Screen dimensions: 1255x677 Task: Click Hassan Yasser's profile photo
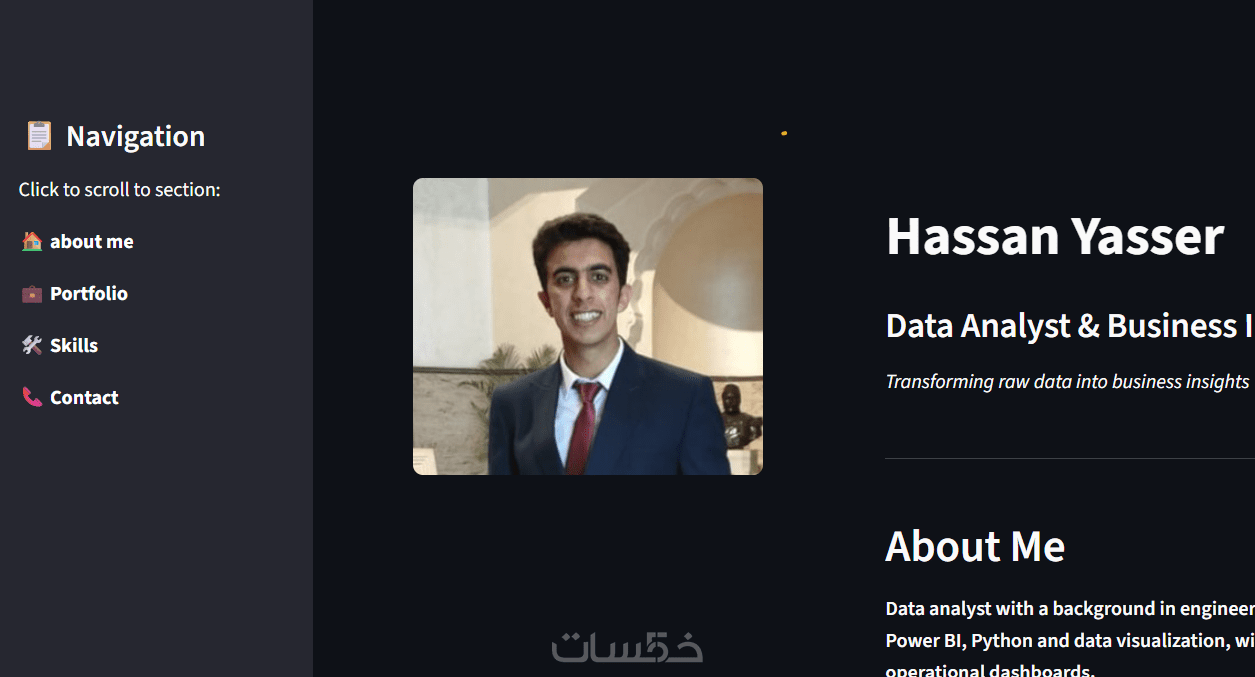click(588, 326)
